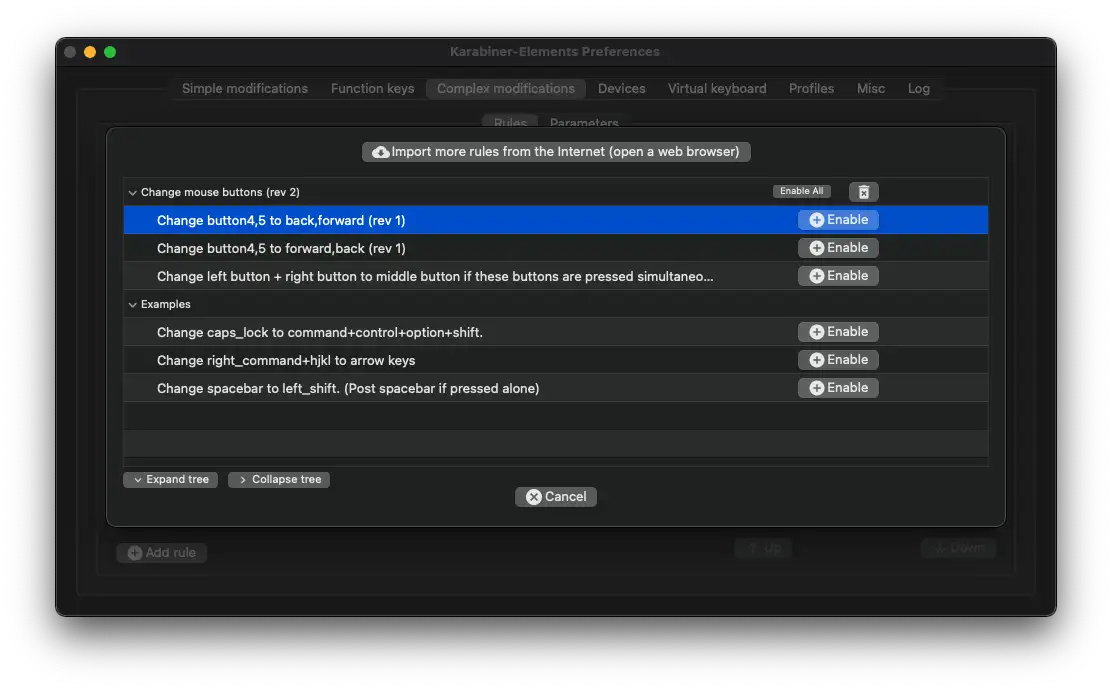Collapse the Change mouse buttons (rev 2) group
The image size is (1112, 690).
pyautogui.click(x=133, y=193)
